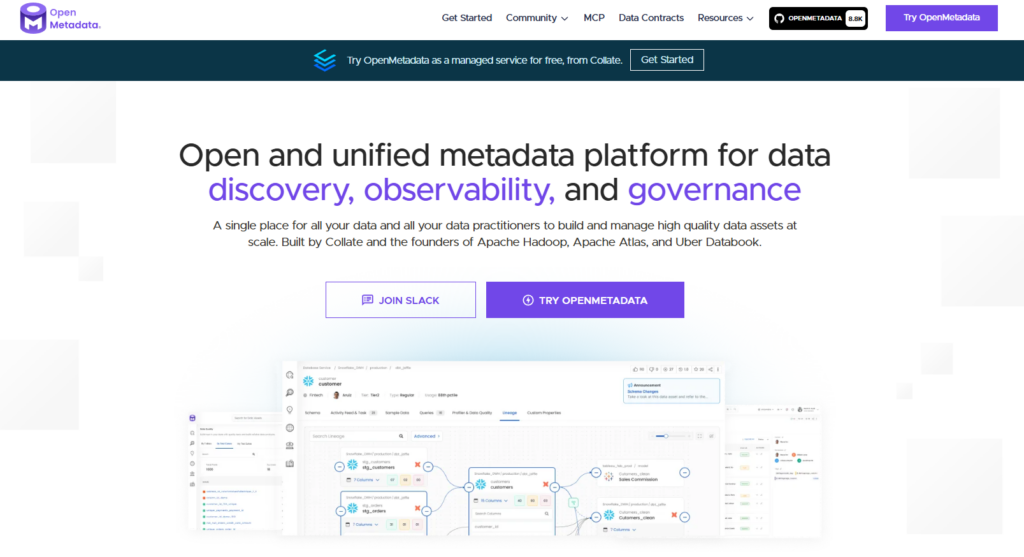Click the Snowflake icon beside the customer title

tap(309, 381)
